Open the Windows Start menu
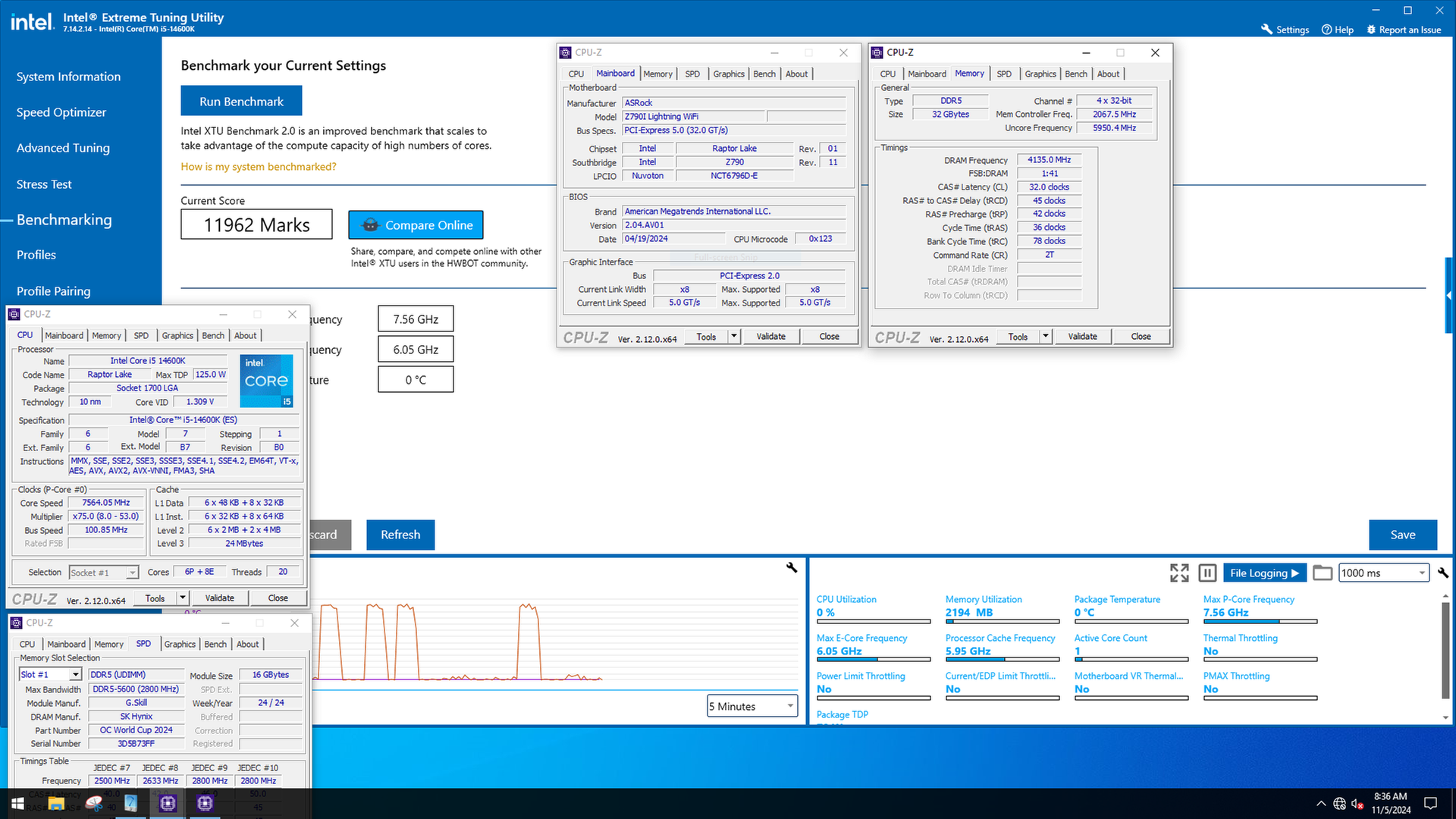Image resolution: width=1456 pixels, height=819 pixels. click(17, 803)
